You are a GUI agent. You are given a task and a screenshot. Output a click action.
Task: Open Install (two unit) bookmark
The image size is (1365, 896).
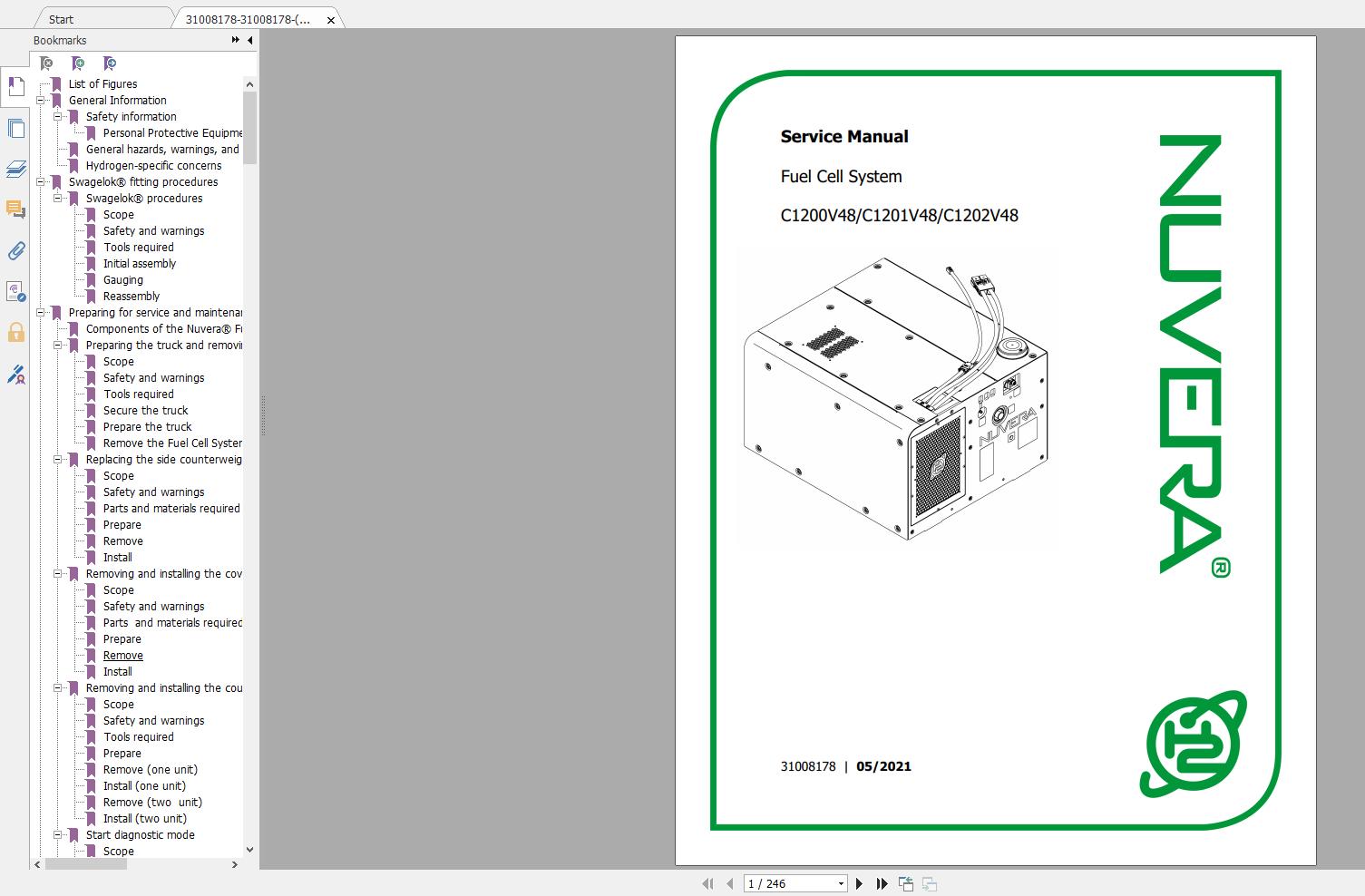[145, 819]
